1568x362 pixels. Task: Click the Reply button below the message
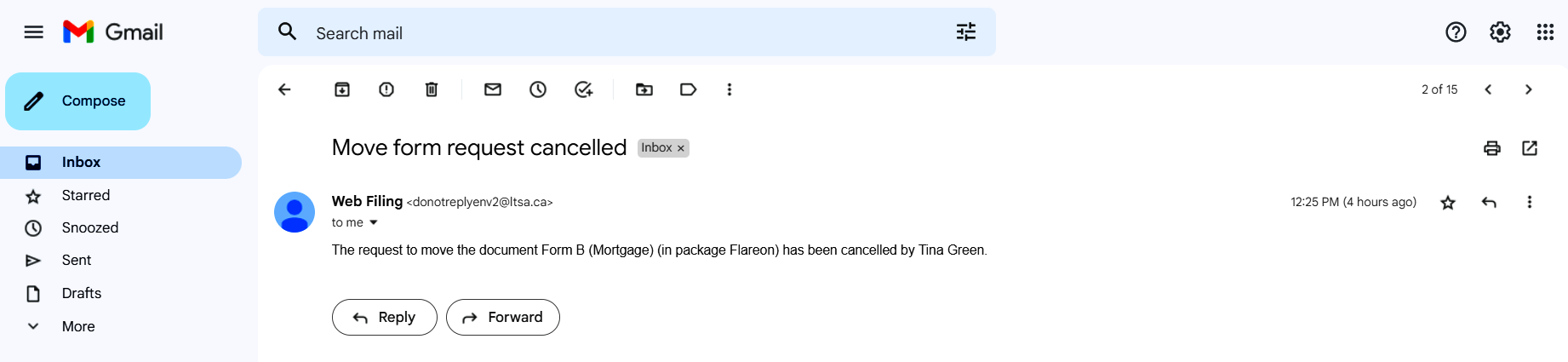point(385,317)
